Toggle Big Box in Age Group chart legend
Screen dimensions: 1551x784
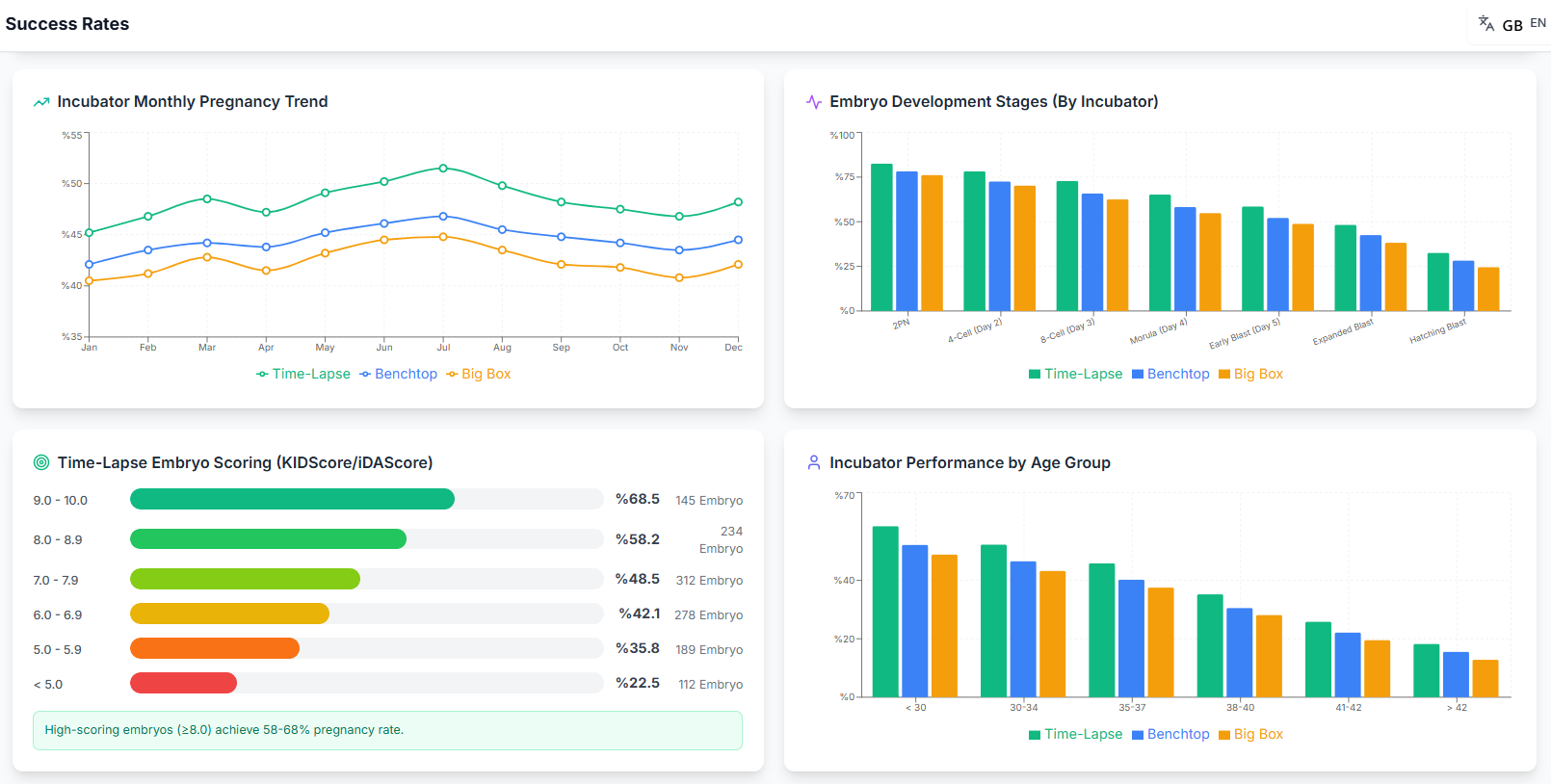click(x=1250, y=734)
